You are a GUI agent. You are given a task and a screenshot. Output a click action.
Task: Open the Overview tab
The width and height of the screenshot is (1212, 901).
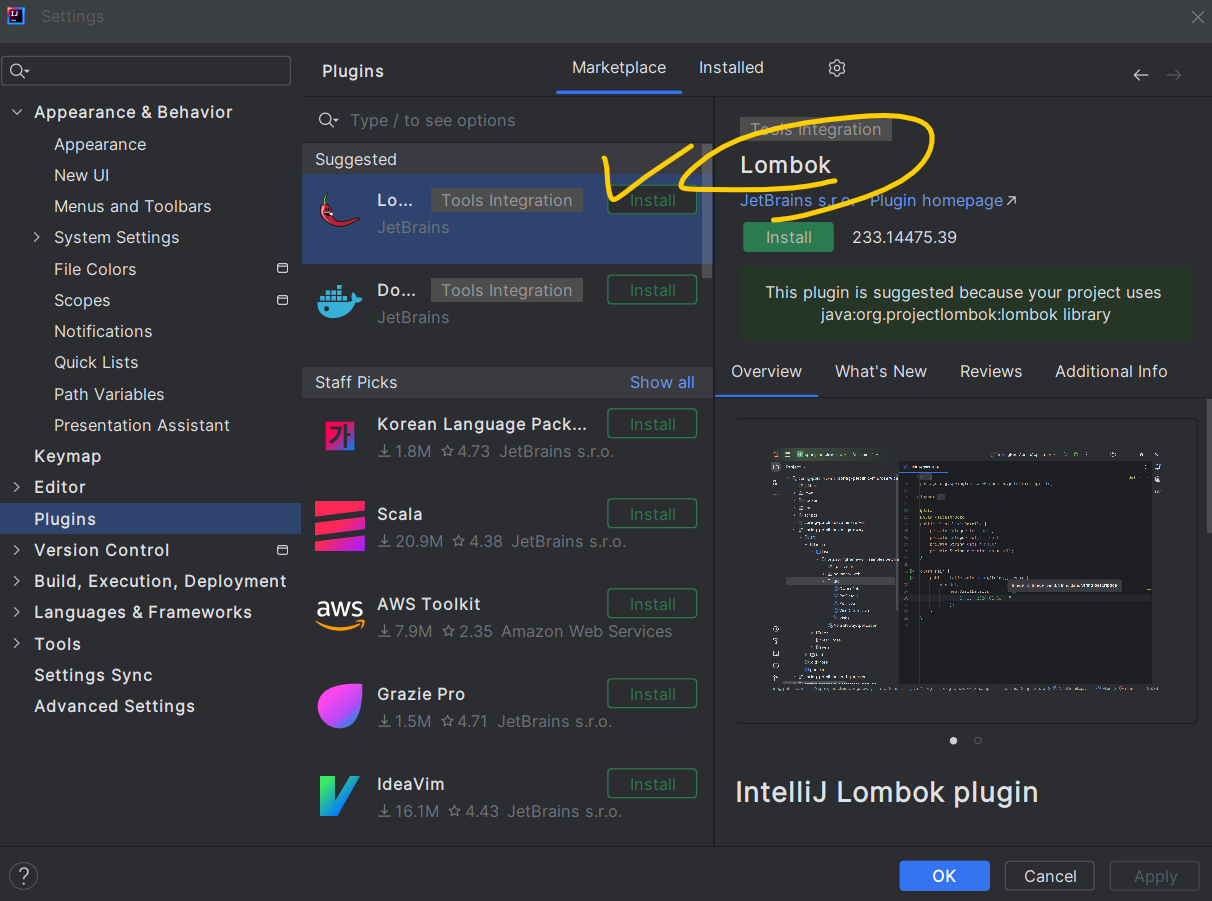pyautogui.click(x=766, y=371)
